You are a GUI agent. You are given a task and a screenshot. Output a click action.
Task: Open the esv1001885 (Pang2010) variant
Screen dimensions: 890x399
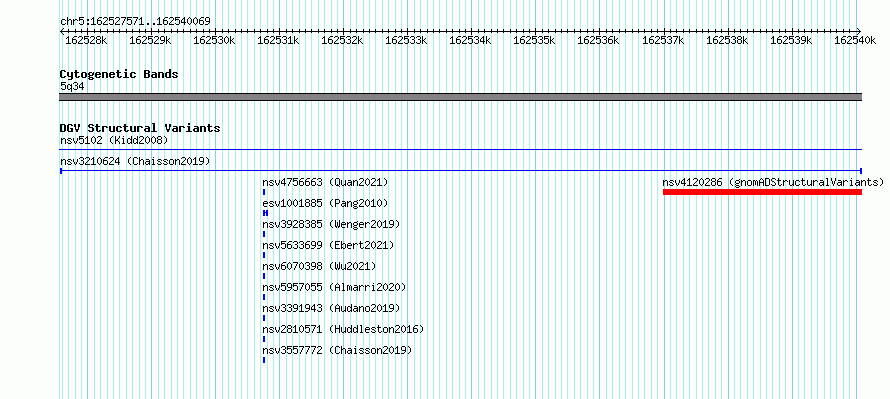coord(325,203)
